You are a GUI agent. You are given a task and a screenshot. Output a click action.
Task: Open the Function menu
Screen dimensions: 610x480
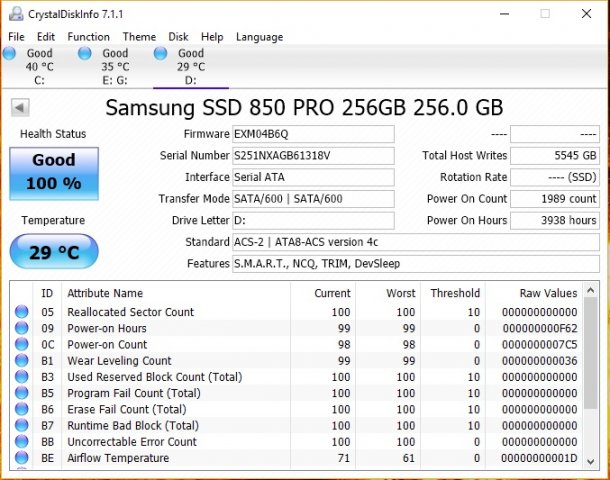tap(88, 37)
